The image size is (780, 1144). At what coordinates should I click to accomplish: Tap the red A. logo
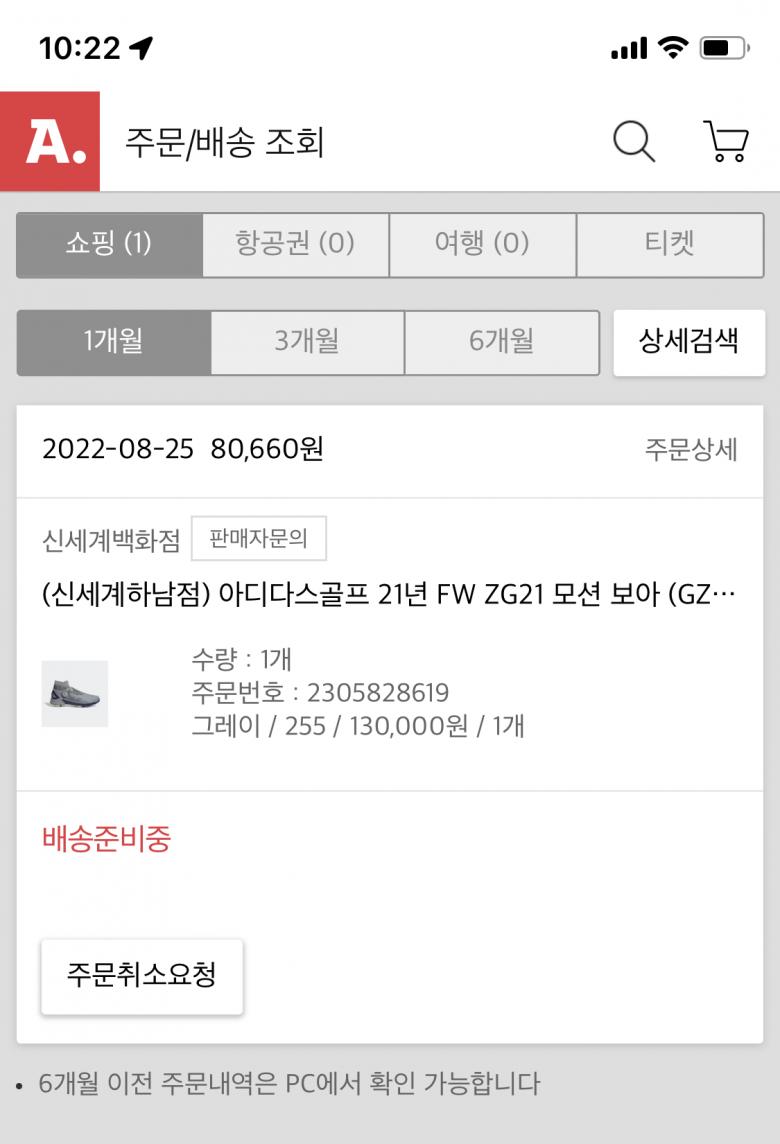pos(50,141)
